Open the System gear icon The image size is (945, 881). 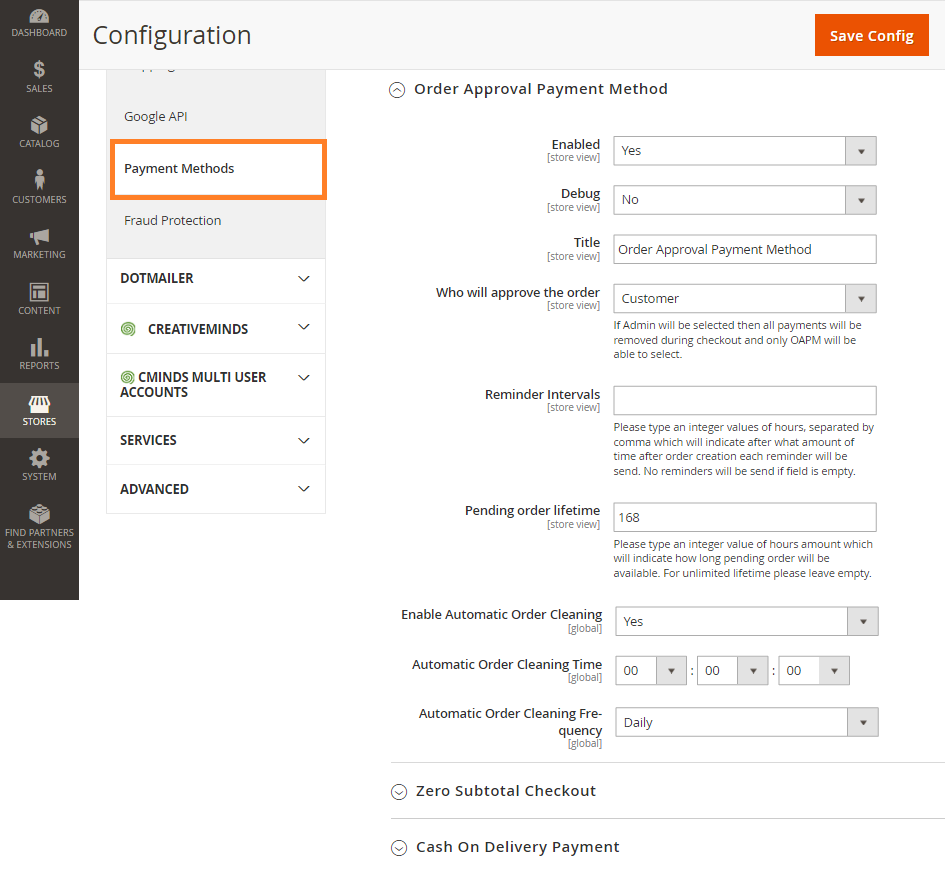coord(39,458)
